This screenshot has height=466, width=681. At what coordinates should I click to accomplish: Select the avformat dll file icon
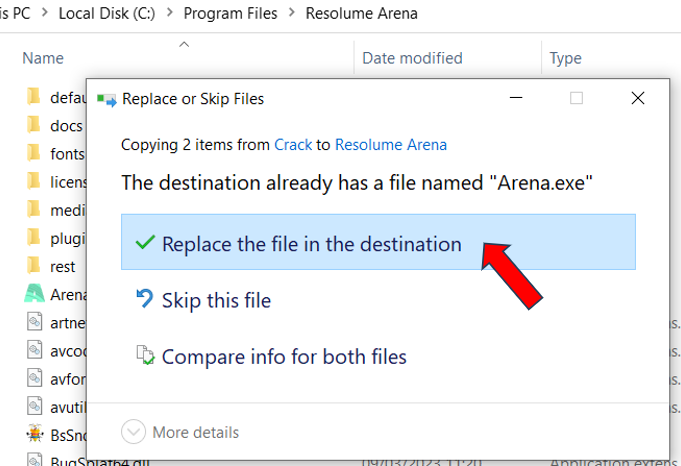[x=34, y=378]
